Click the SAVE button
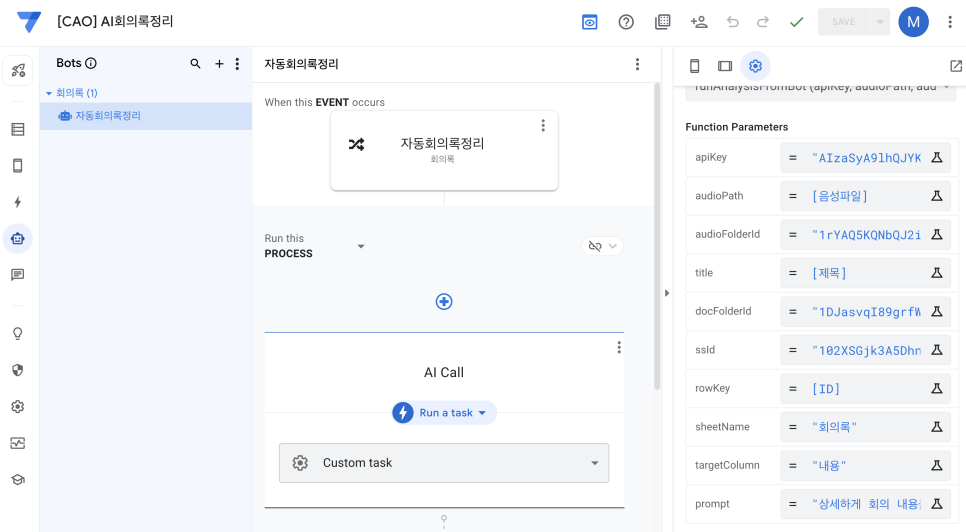Screen dimensions: 966x532 click(843, 22)
